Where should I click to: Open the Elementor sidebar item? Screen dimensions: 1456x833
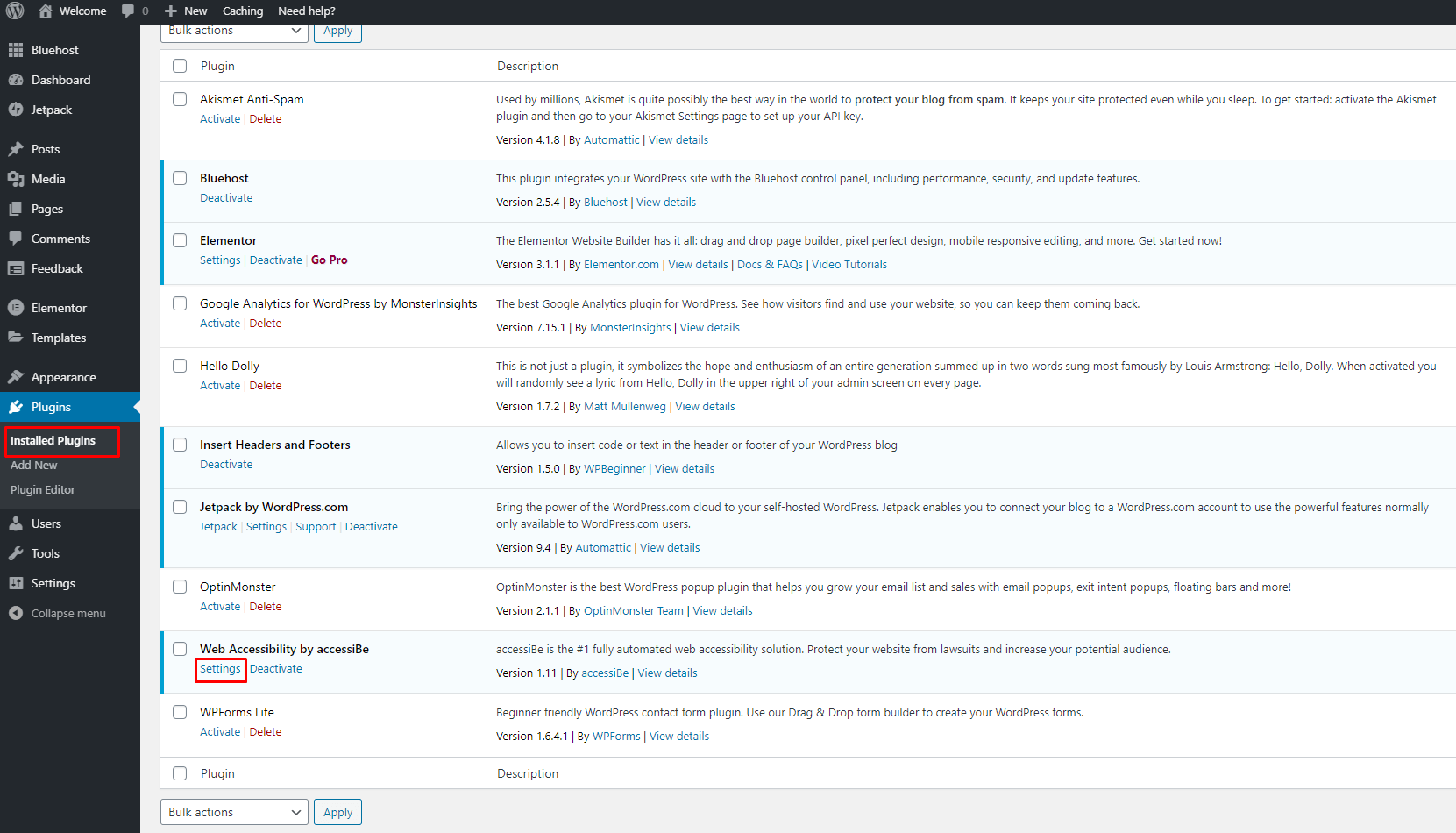(x=59, y=307)
